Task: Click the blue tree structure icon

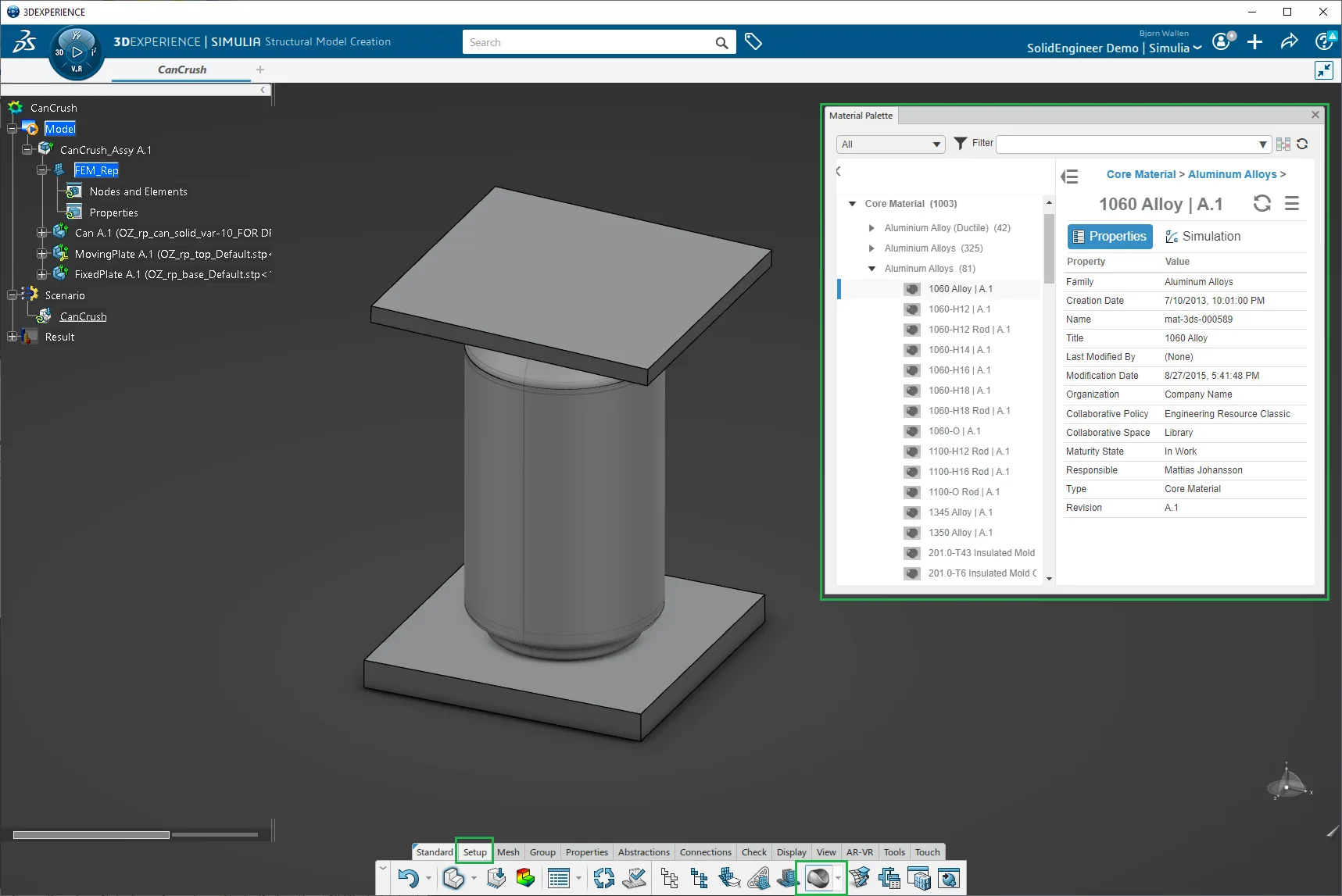Action: pyautogui.click(x=699, y=878)
